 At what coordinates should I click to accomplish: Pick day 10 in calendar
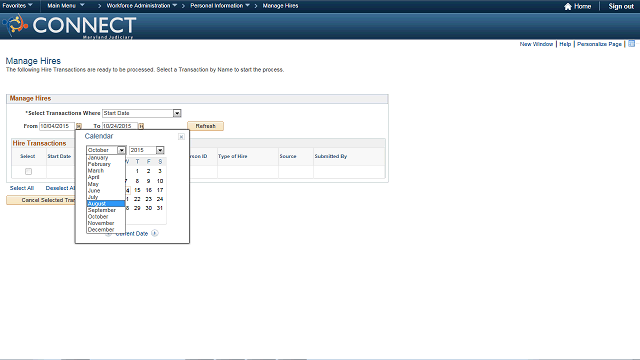click(x=160, y=181)
